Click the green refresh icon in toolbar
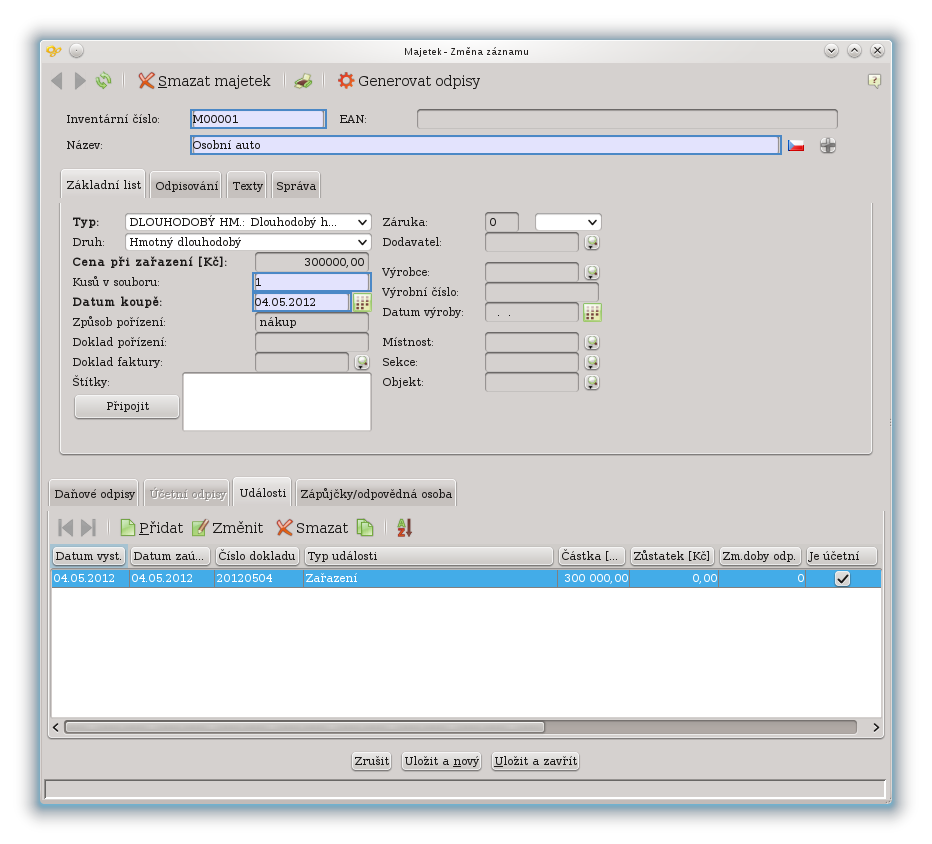The image size is (932, 844). click(x=104, y=81)
